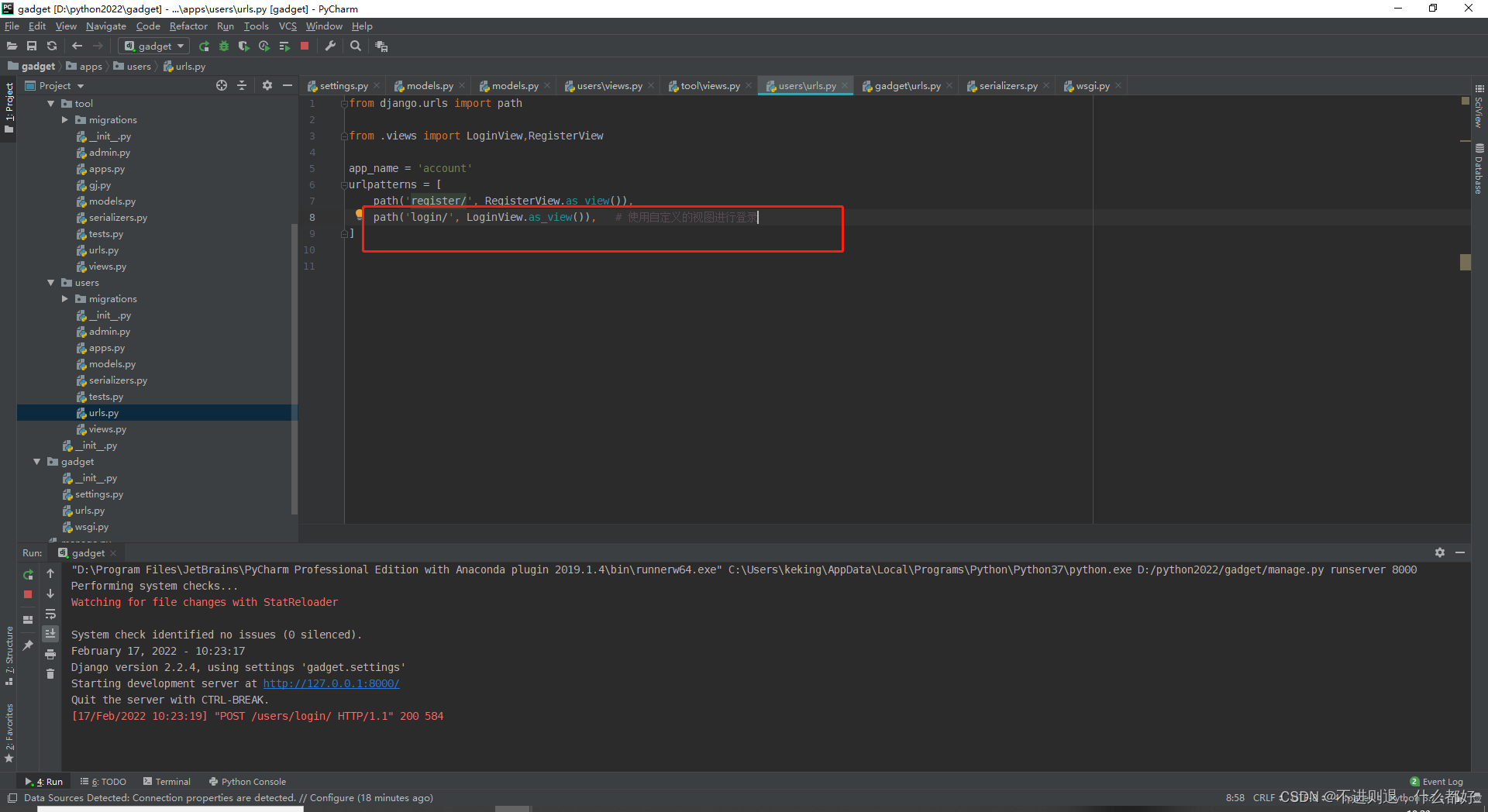Viewport: 1488px width, 812px height.
Task: Open the 127.0.0.1:8000 server link
Action: coord(331,683)
